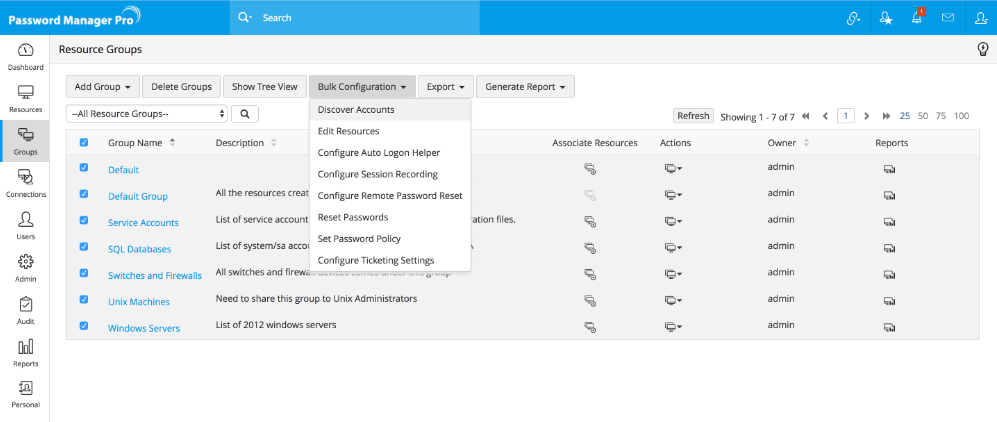Image resolution: width=997 pixels, height=422 pixels.
Task: Open the Switches and Firewalls link
Action: pos(154,275)
